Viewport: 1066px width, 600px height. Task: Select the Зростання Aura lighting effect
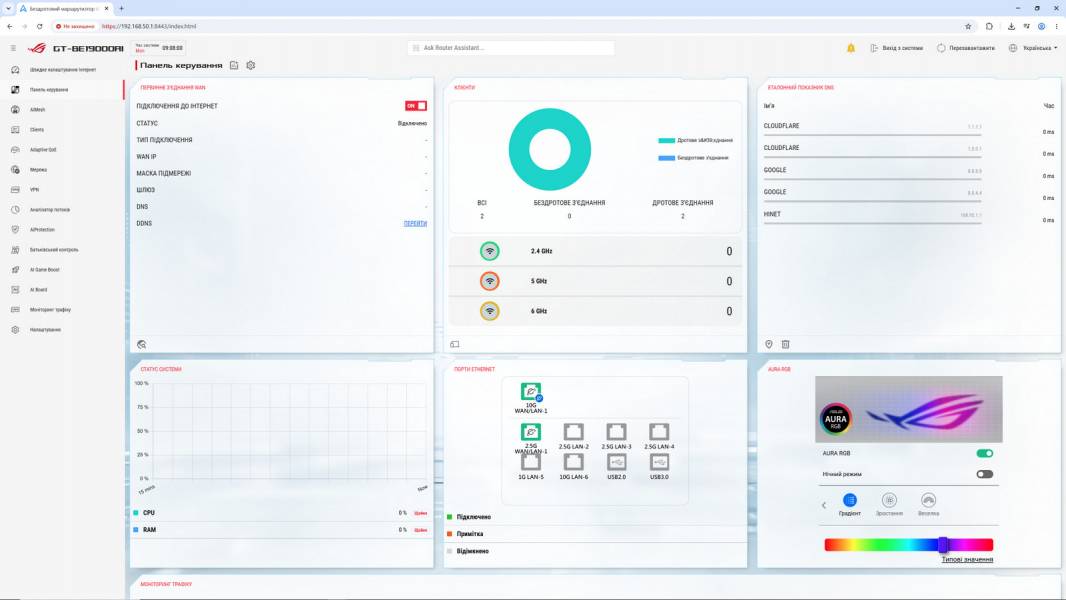pos(889,504)
